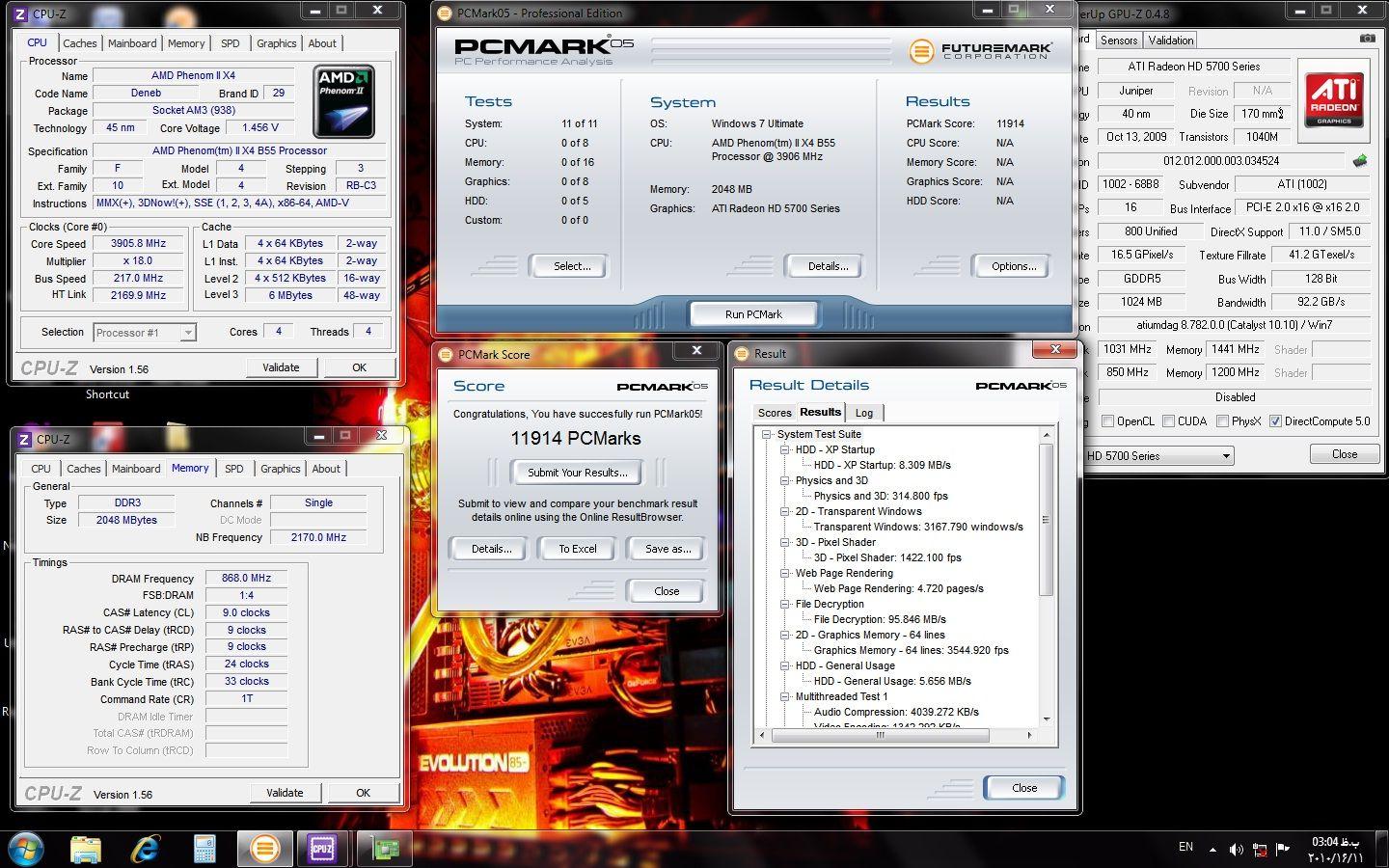Image resolution: width=1389 pixels, height=868 pixels.
Task: Toggle the CUDA checkbox in GPU-Z
Action: click(x=1168, y=420)
